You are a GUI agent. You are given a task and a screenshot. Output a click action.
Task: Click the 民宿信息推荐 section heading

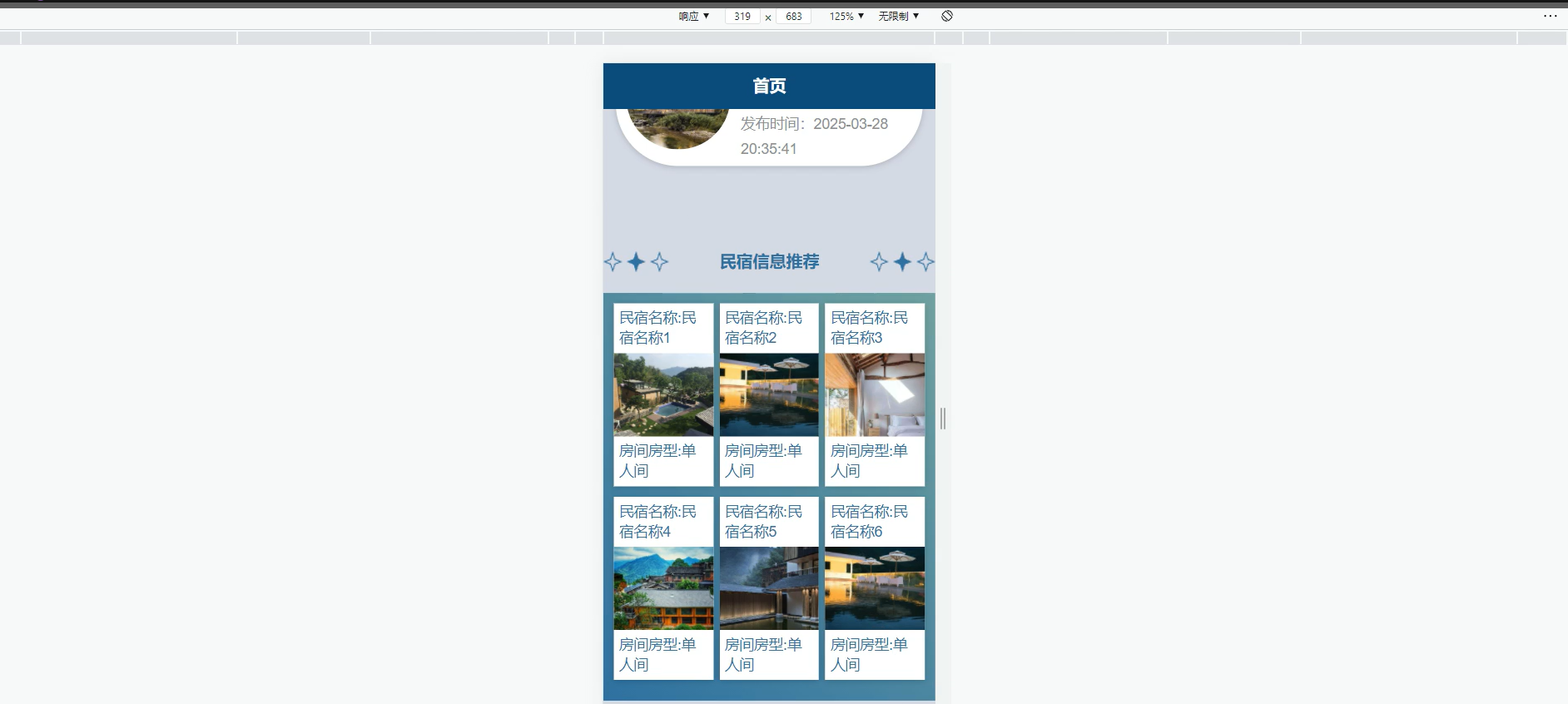(769, 261)
